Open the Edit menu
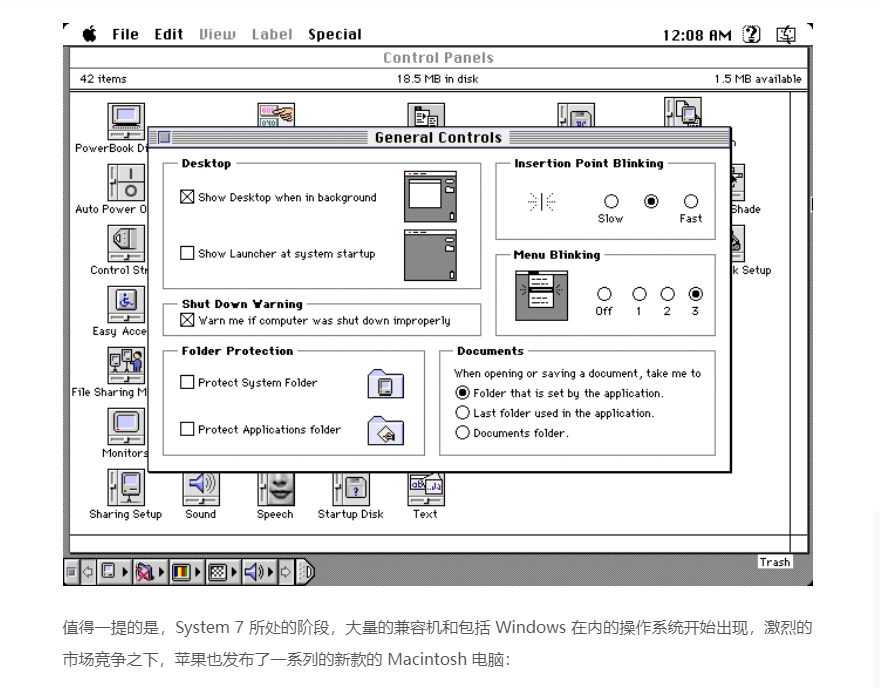 (169, 34)
